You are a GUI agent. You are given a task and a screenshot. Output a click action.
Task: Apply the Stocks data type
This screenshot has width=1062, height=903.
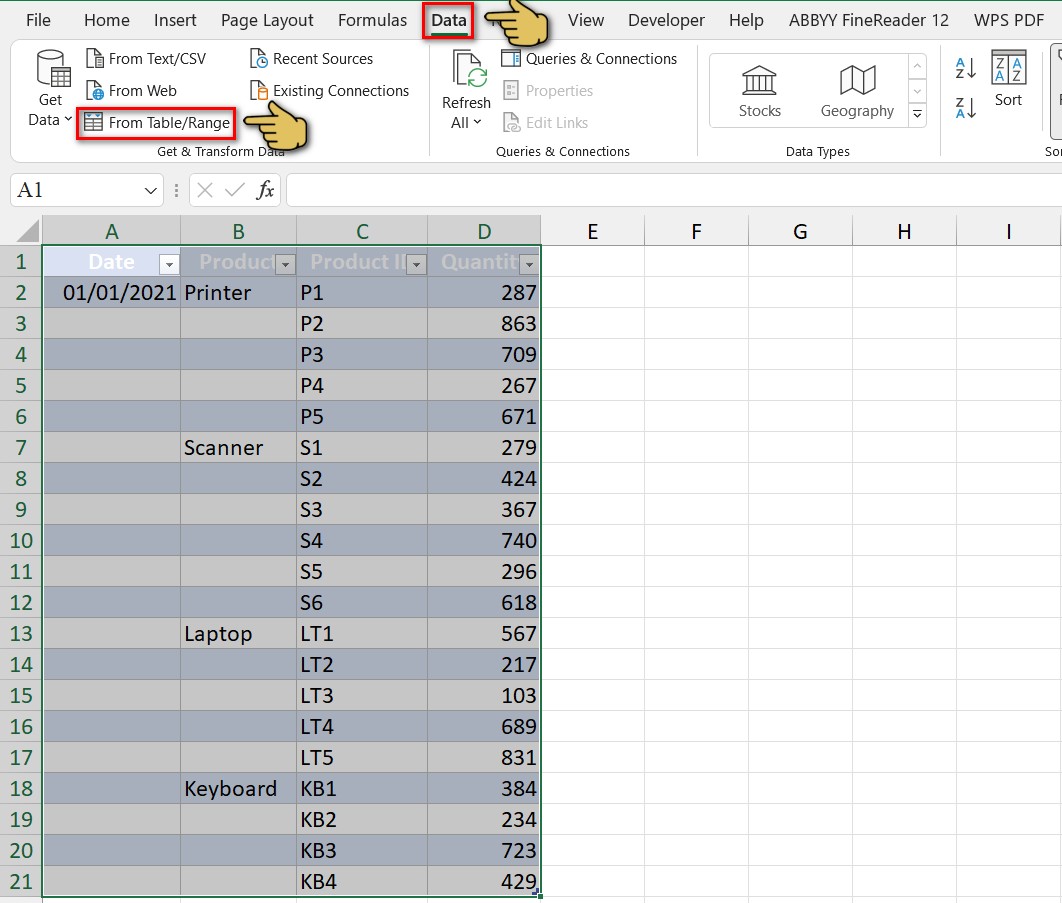[759, 90]
